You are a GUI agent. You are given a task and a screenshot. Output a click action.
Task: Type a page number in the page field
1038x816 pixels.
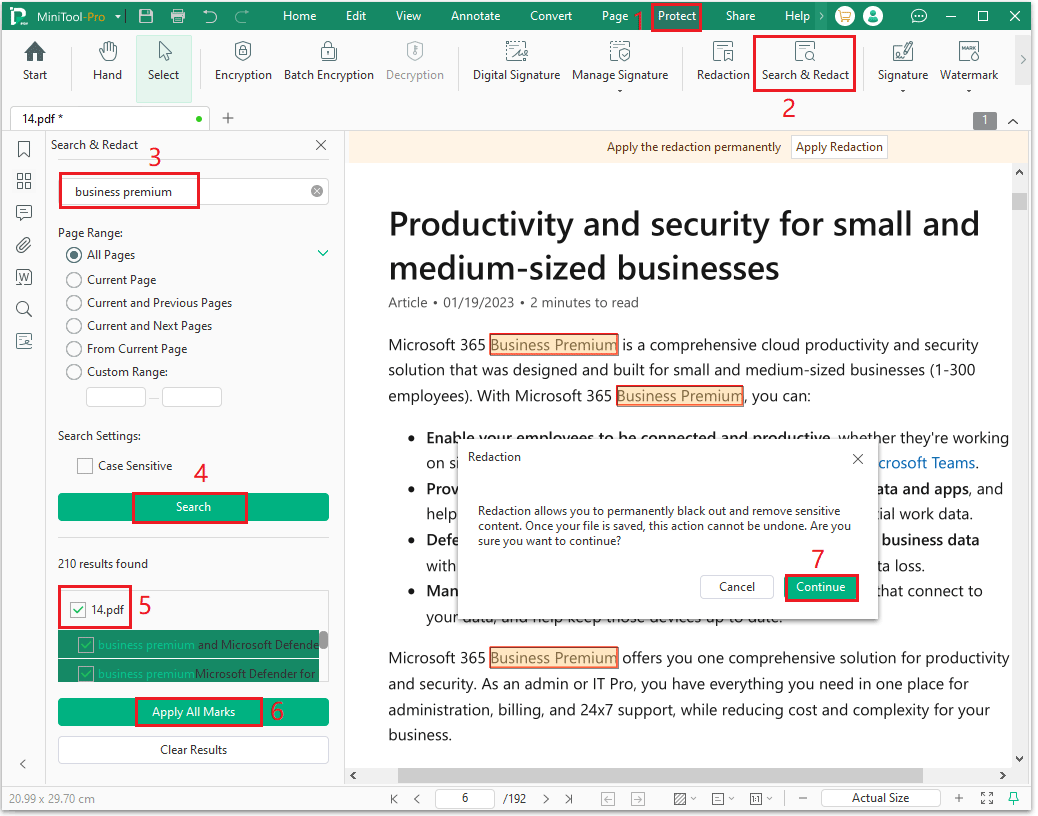pyautogui.click(x=464, y=798)
